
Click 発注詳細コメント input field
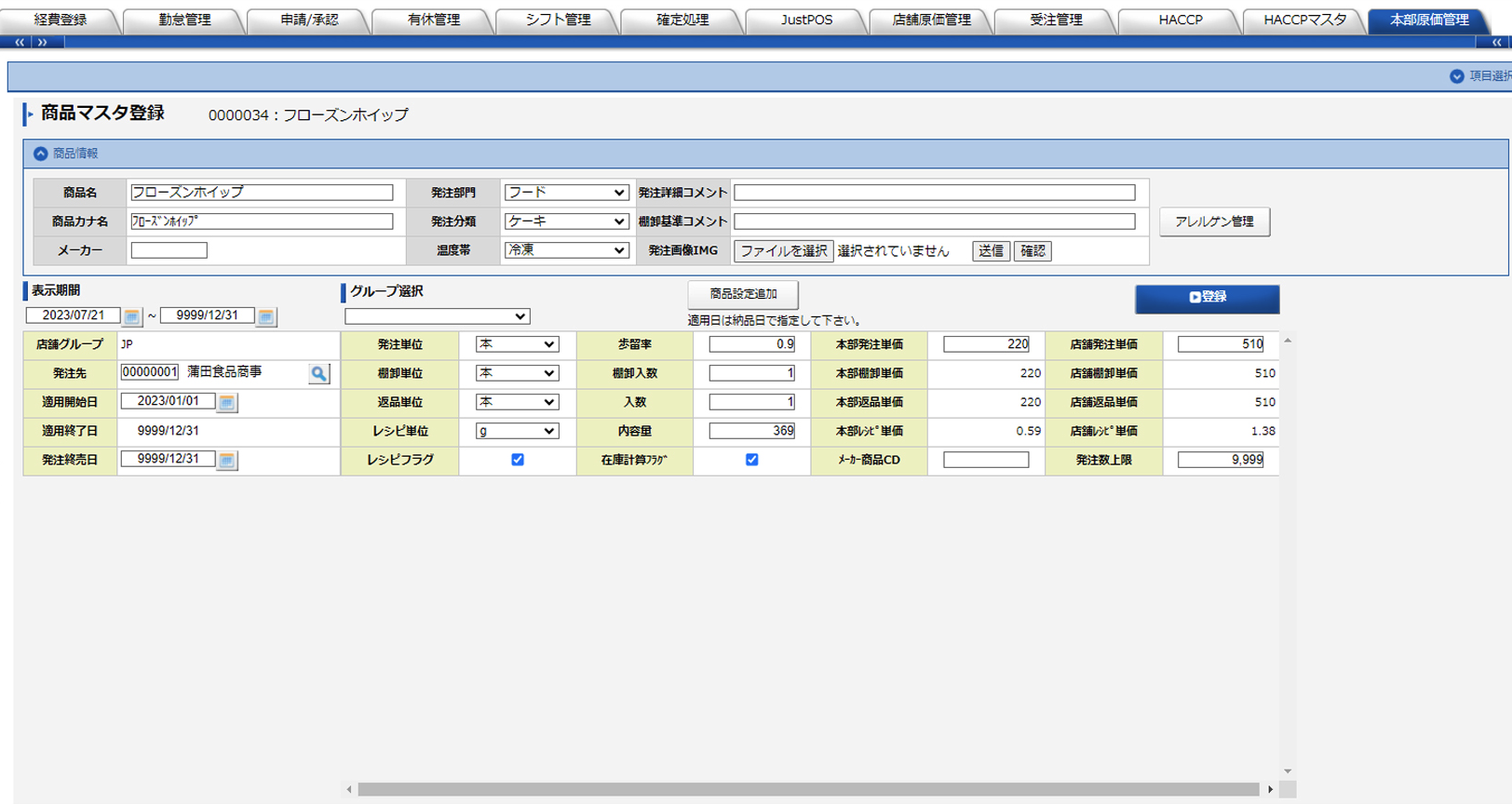[x=935, y=193]
